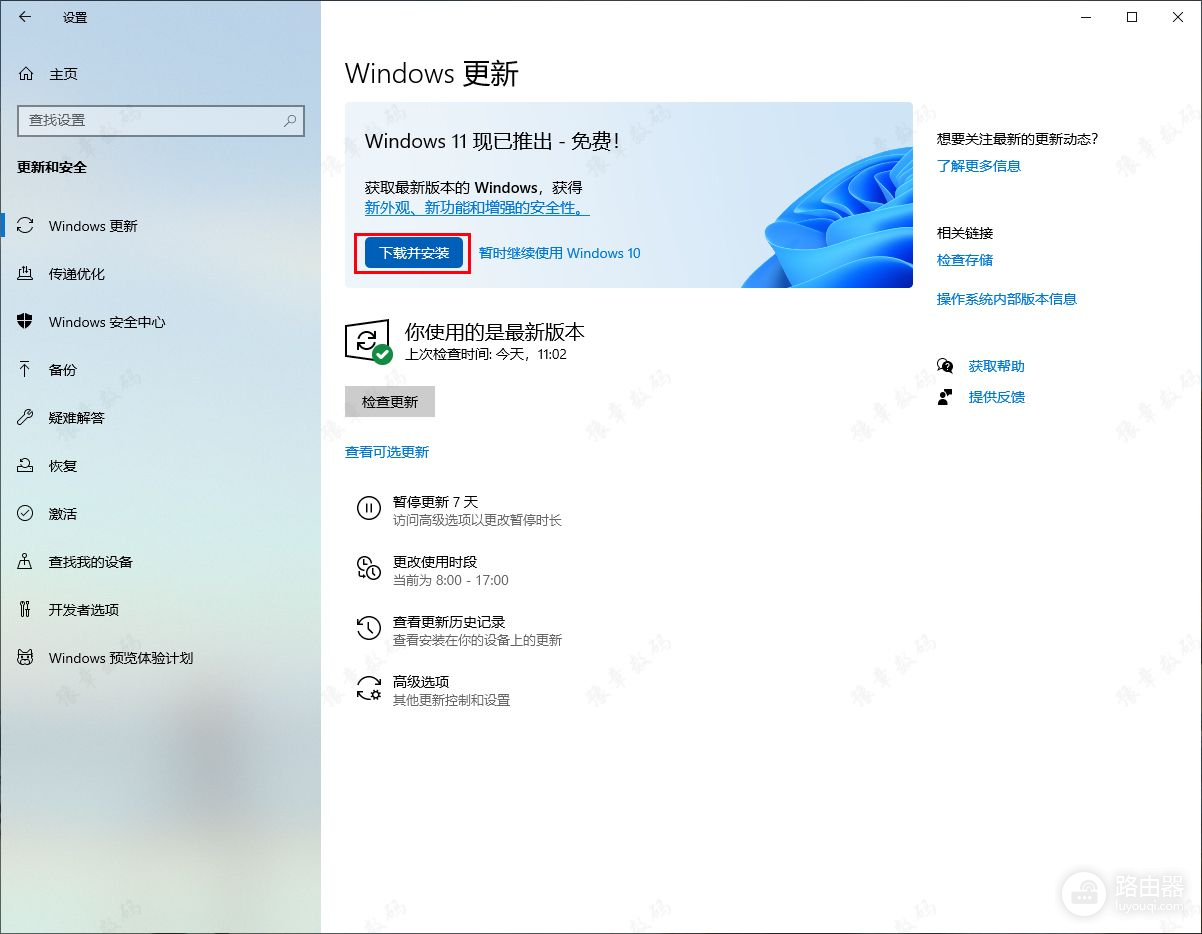Viewport: 1202px width, 934px height.
Task: Open Windows 预览体验计划 page
Action: [x=120, y=658]
